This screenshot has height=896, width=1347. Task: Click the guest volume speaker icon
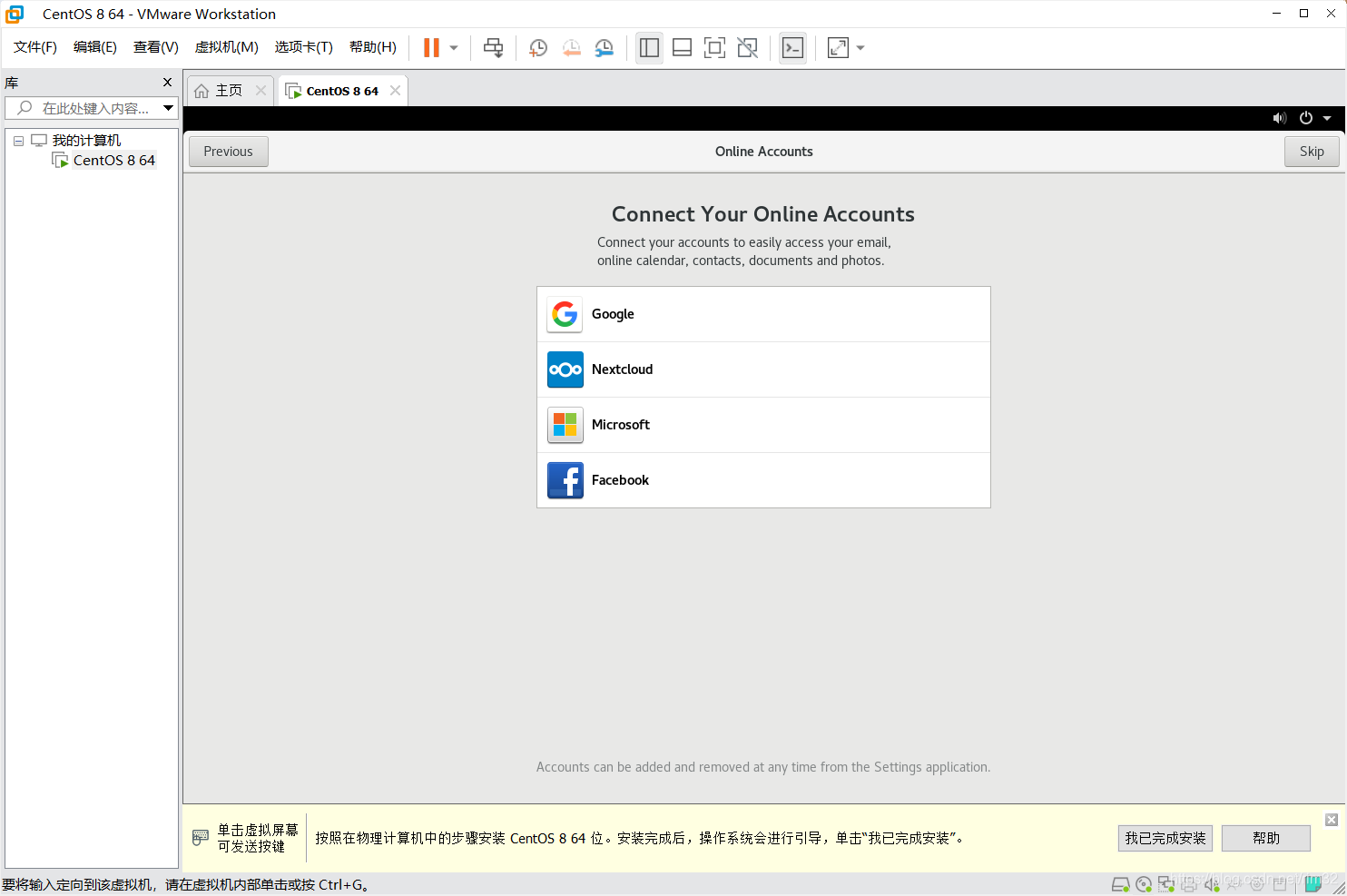1280,118
